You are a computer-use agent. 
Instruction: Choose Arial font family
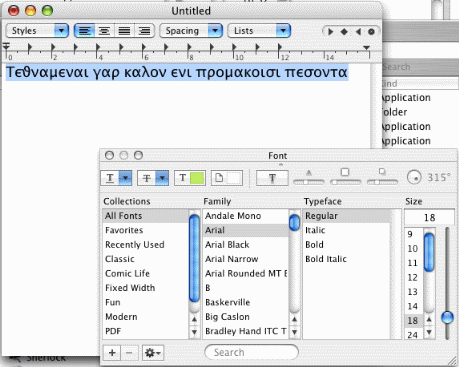245,230
